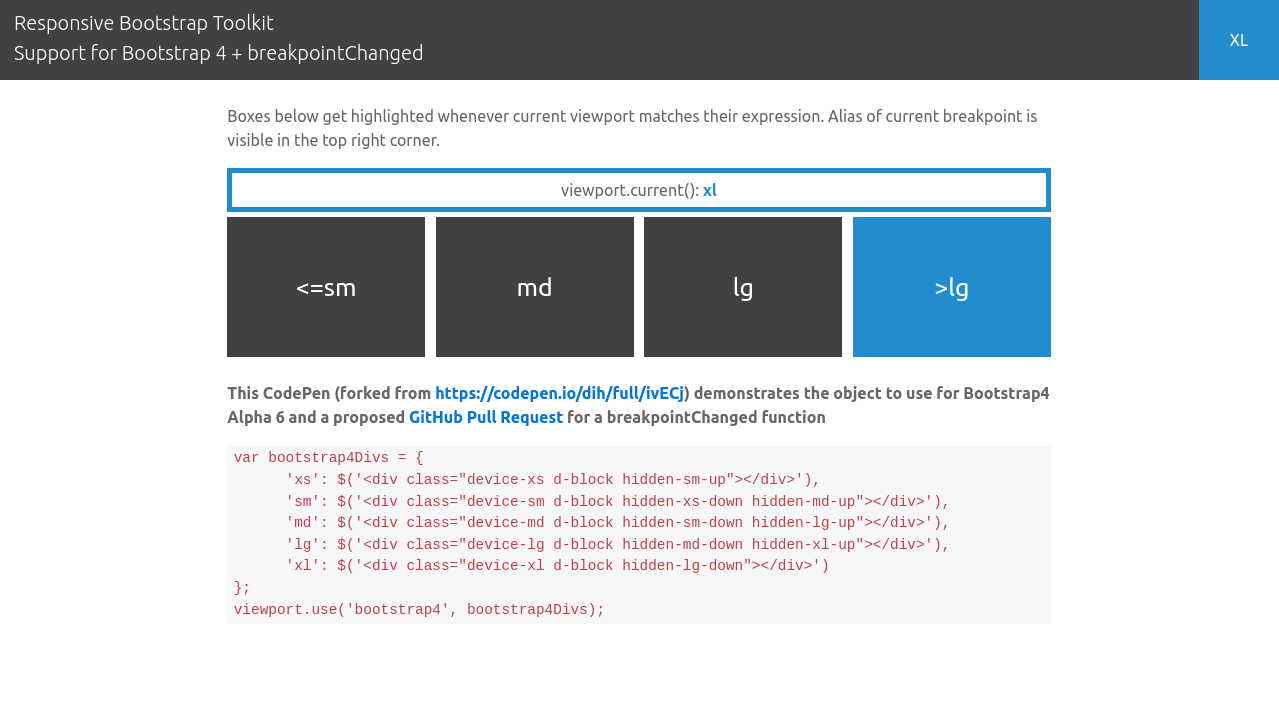
Task: Click the blue xl value text
Action: 710,190
